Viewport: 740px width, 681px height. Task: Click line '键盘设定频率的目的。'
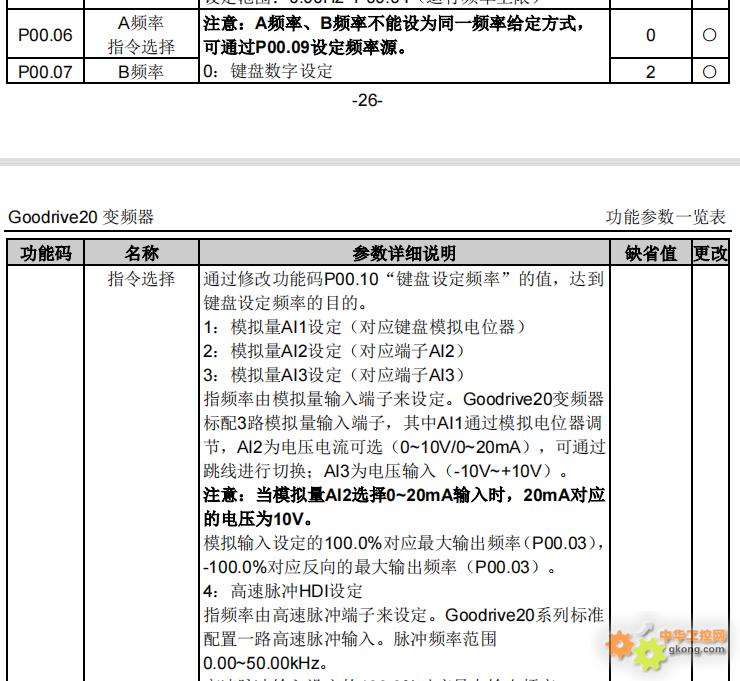286,303
